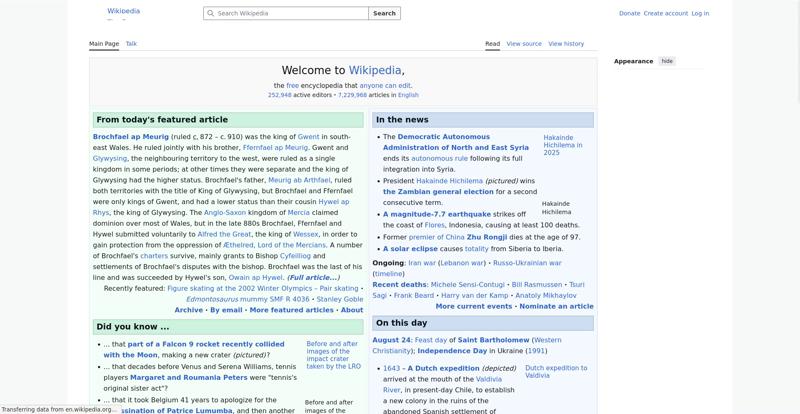Open 'A solar eclipse' link
The width and height of the screenshot is (800, 414).
point(410,249)
